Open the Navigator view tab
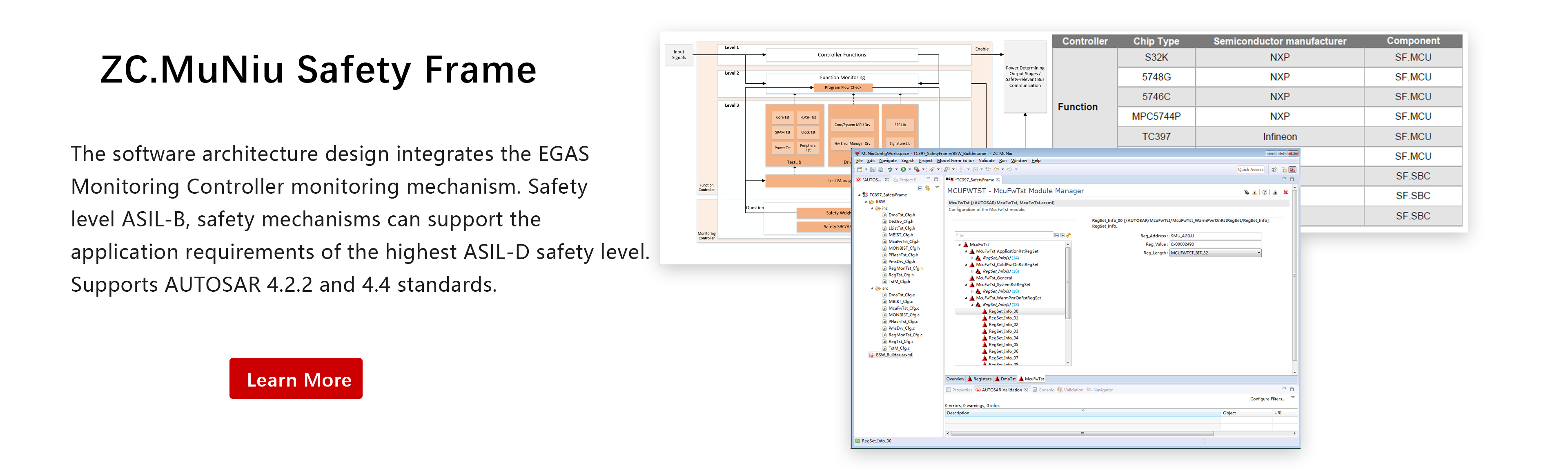The image size is (1568, 474). [x=1100, y=390]
